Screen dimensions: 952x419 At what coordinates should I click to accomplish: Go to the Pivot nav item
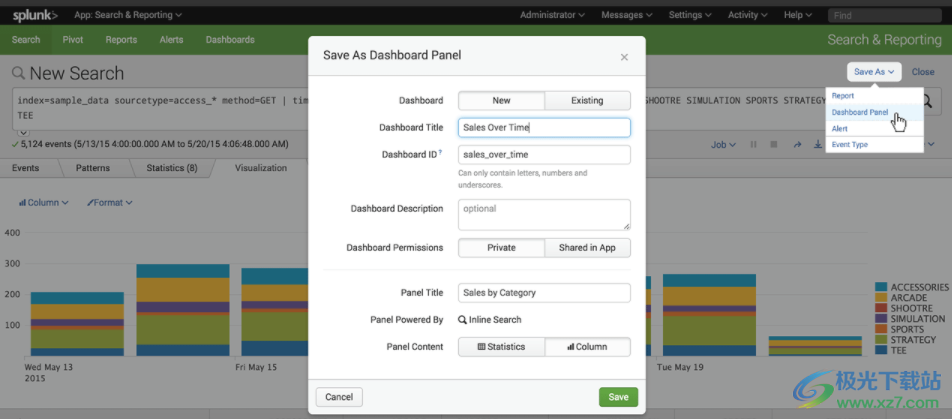(x=73, y=40)
